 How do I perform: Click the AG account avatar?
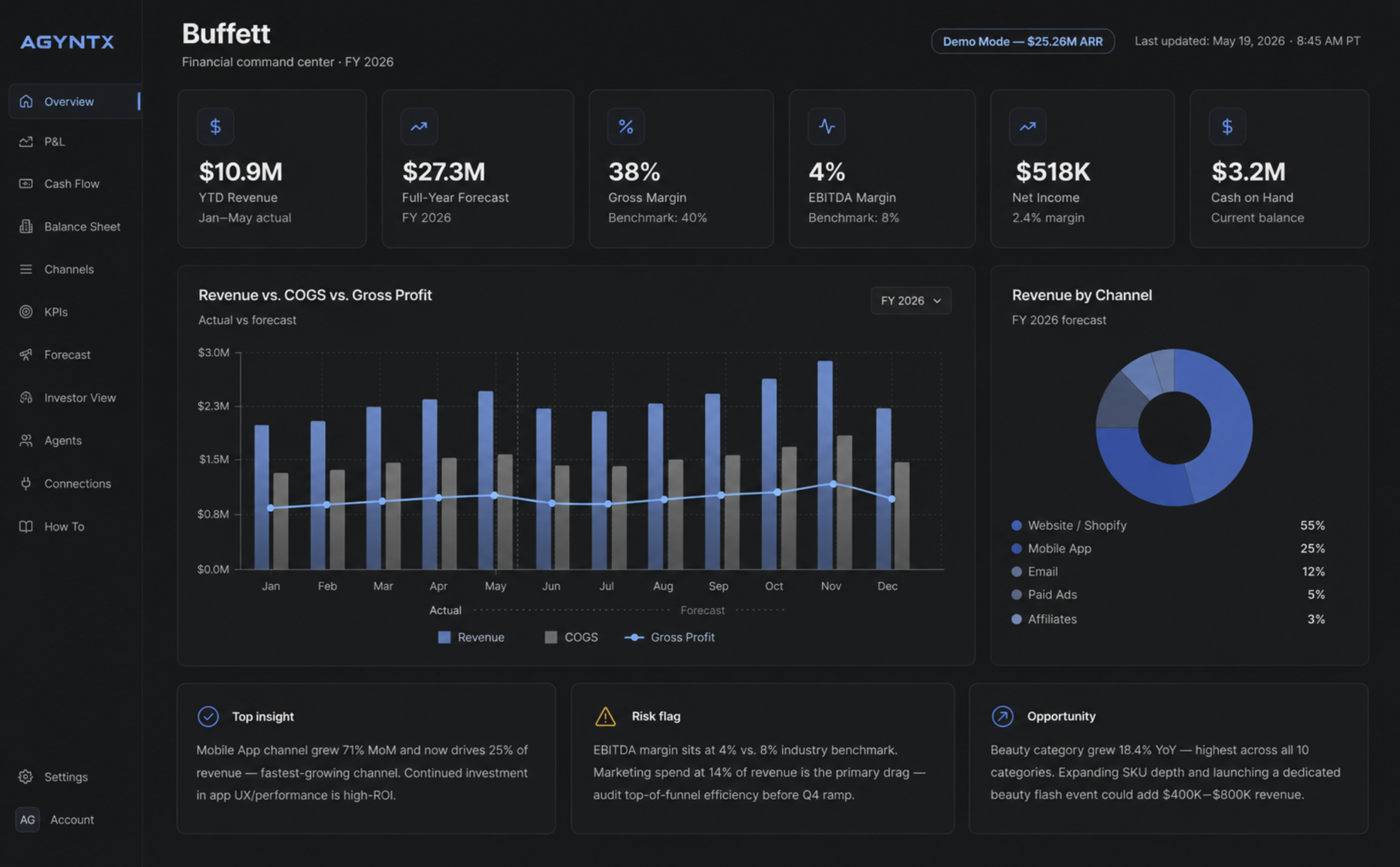click(x=27, y=820)
